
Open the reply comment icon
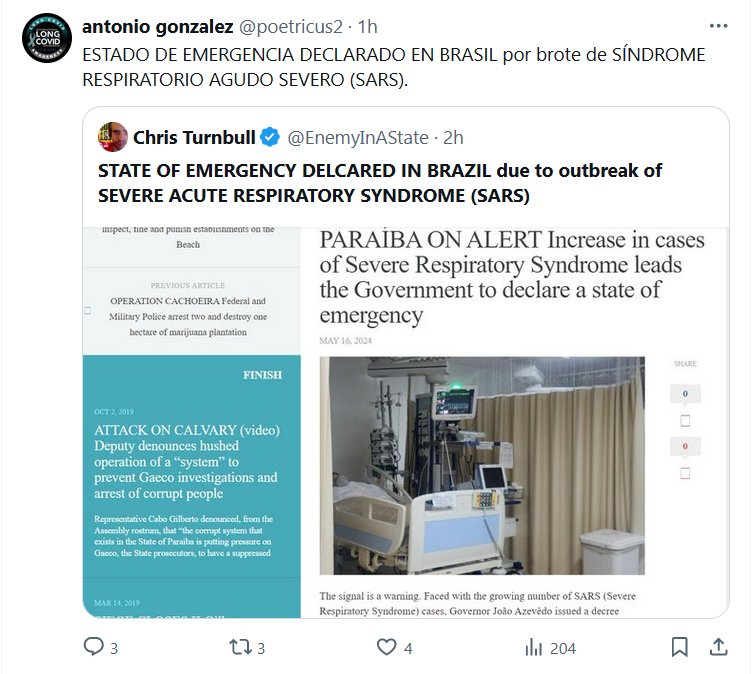coord(94,647)
